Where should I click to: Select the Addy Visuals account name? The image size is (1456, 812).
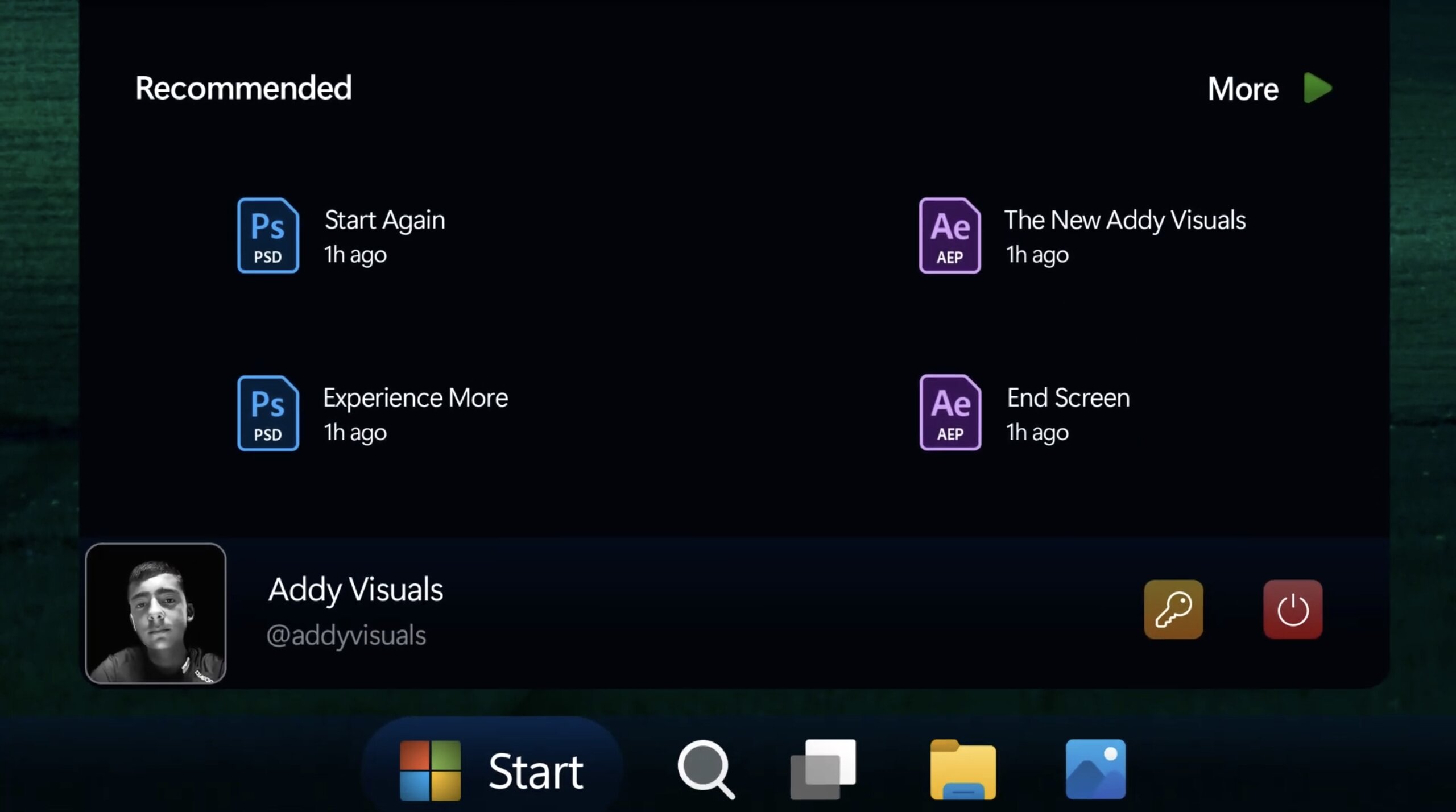coord(355,590)
